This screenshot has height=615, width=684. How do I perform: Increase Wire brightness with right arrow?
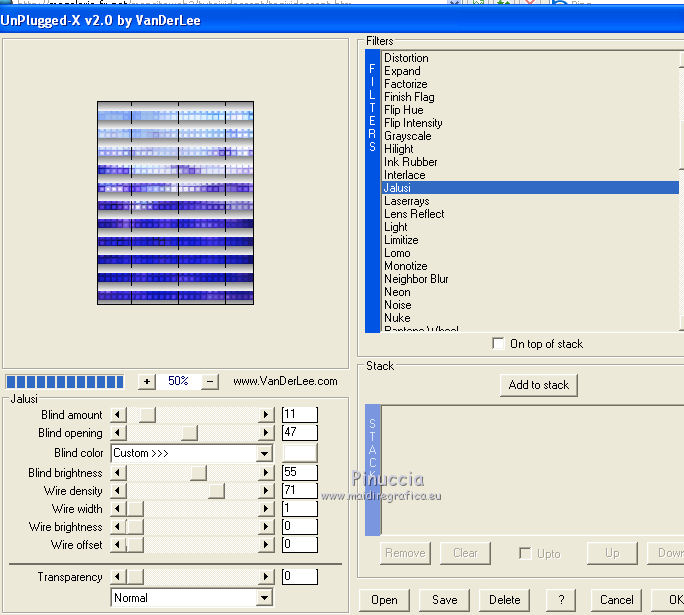pyautogui.click(x=265, y=526)
